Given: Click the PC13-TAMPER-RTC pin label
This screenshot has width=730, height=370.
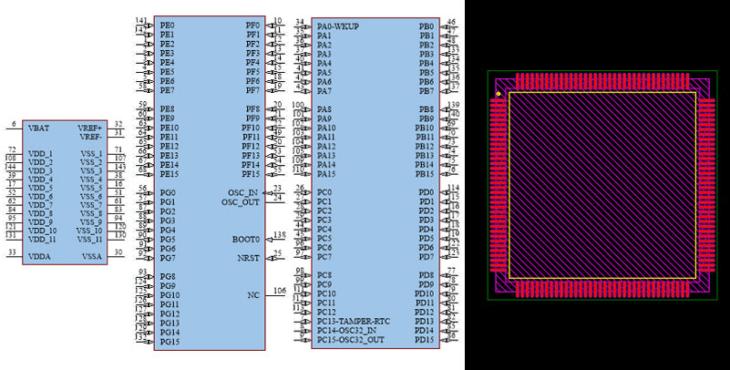Looking at the screenshot, I should pos(353,322).
